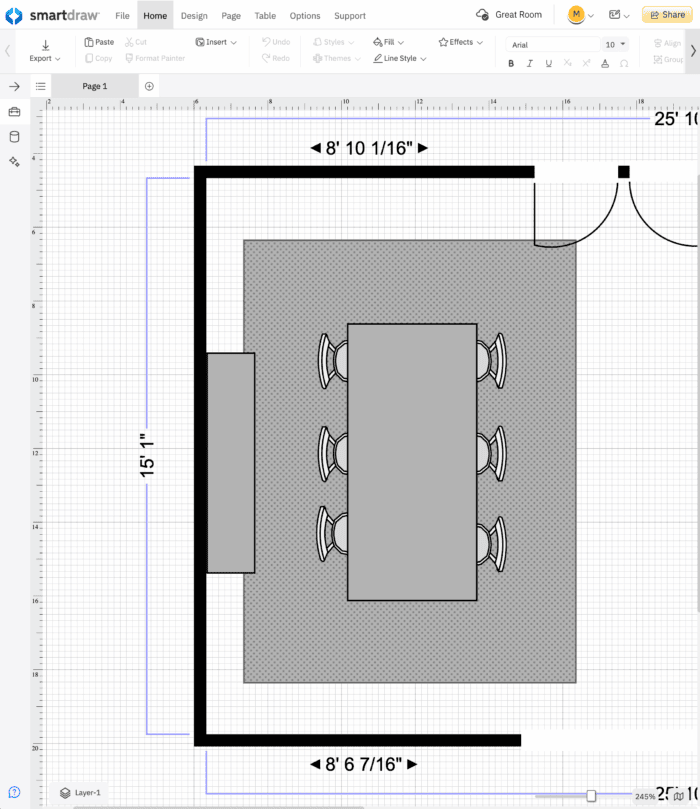Click the Arial font name field
700x809 pixels.
[553, 44]
